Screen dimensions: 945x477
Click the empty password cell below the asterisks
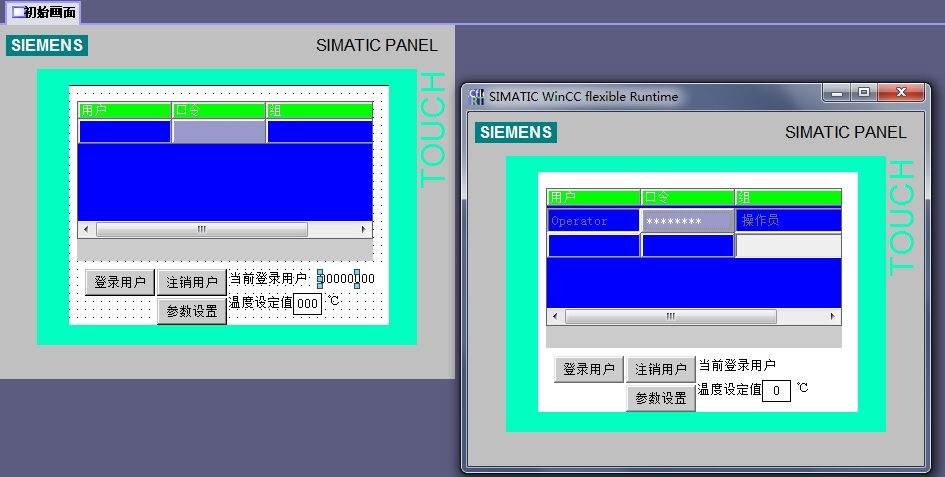(688, 245)
